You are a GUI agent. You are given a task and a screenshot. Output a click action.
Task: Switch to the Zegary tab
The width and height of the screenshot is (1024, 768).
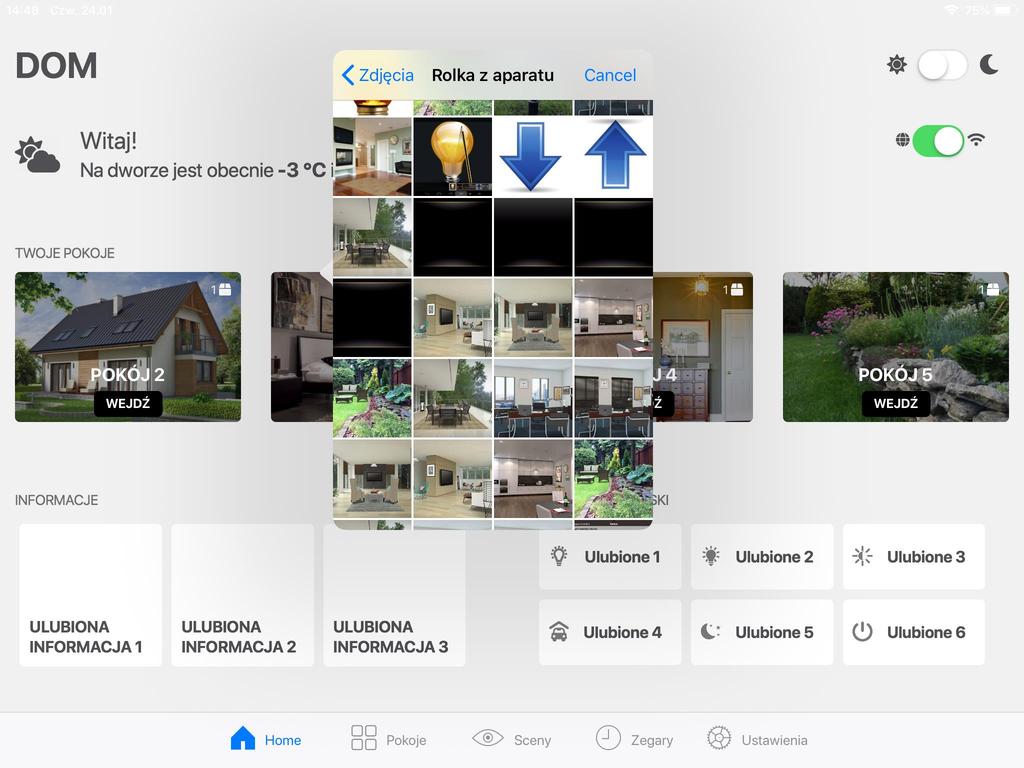(x=634, y=739)
